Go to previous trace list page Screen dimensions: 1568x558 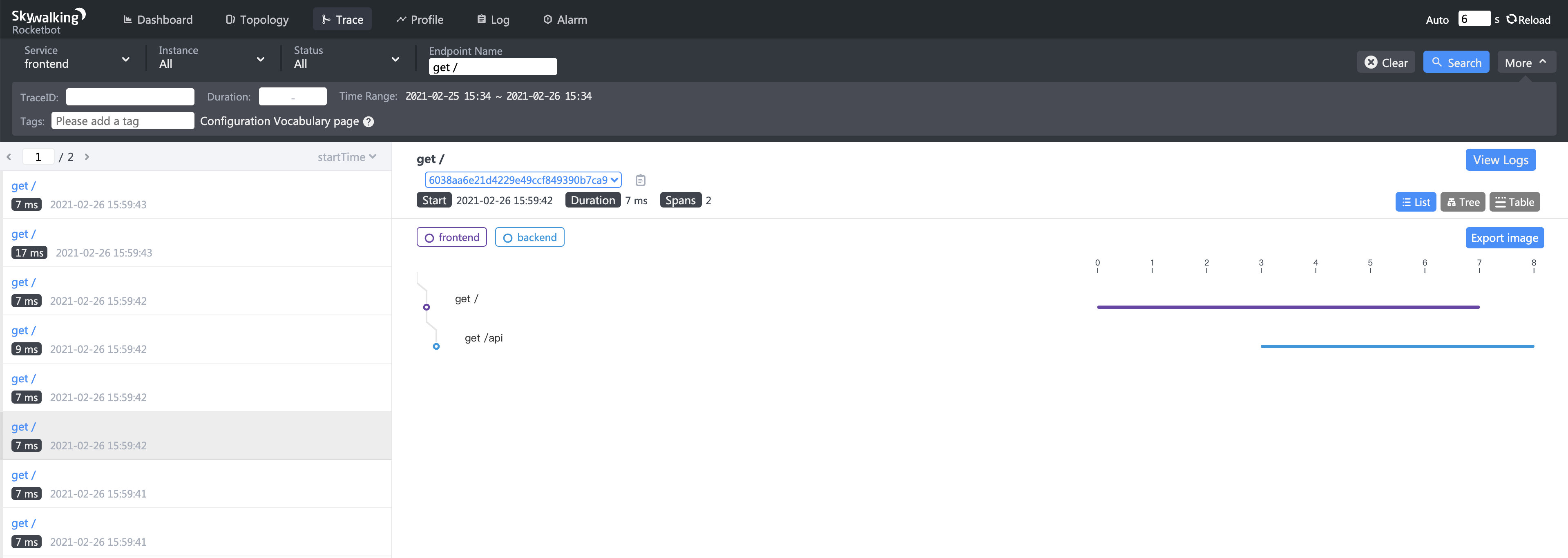coord(9,157)
